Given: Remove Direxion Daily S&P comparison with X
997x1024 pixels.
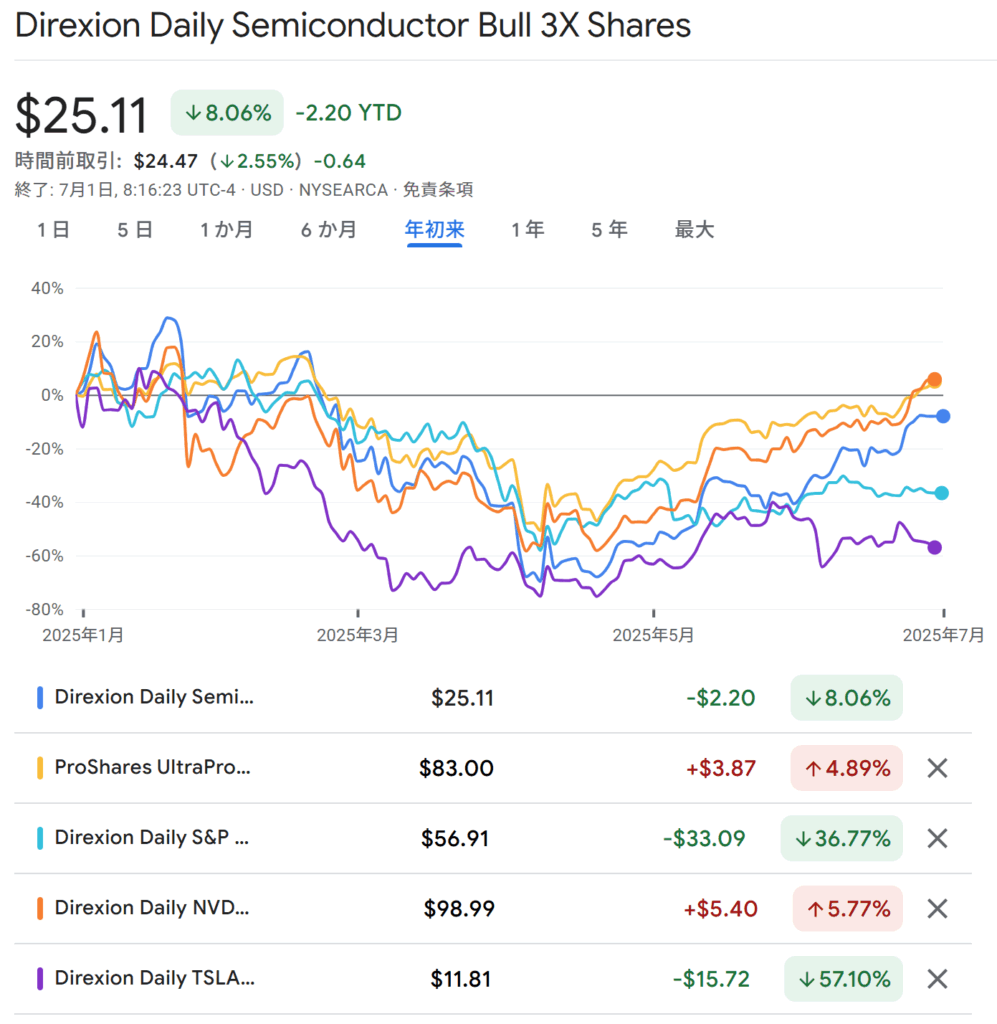Looking at the screenshot, I should coord(937,838).
